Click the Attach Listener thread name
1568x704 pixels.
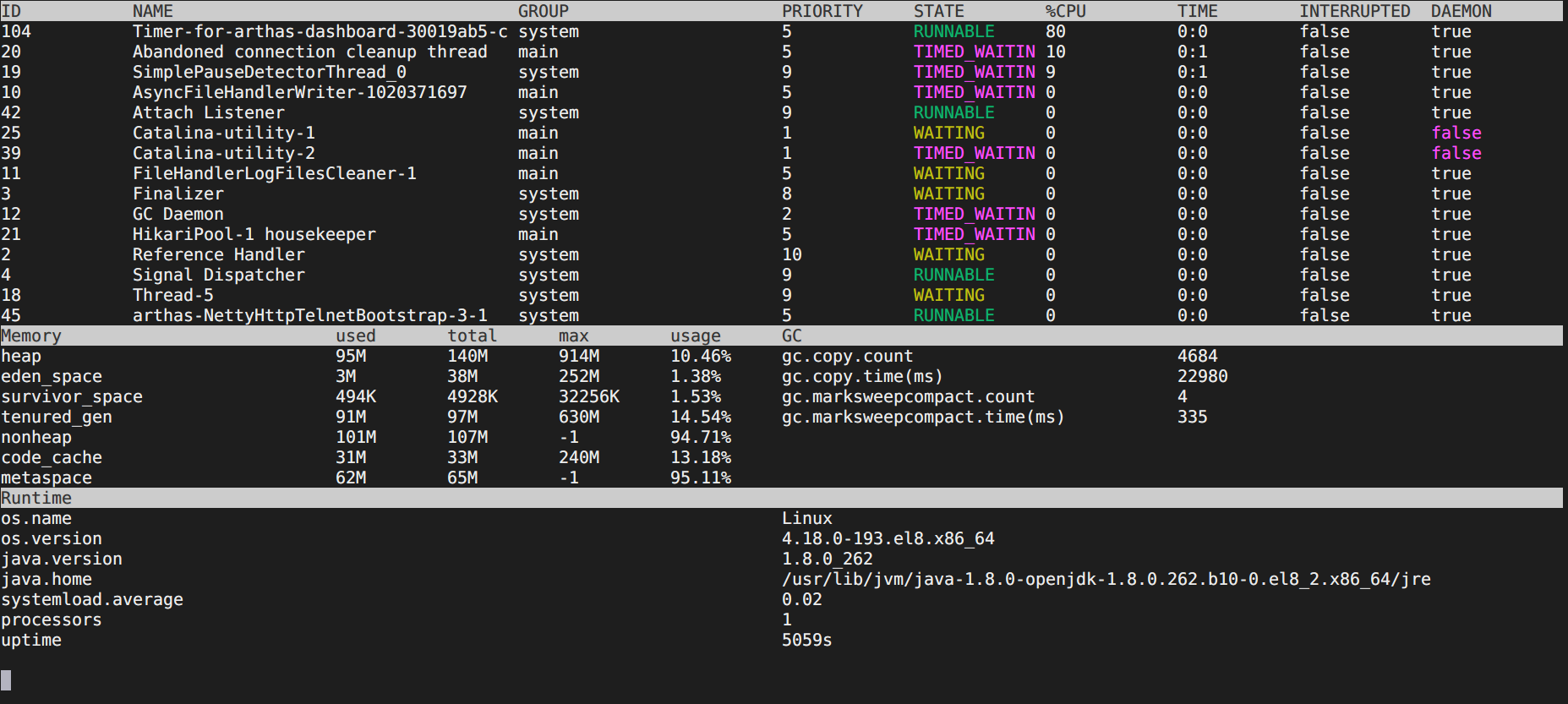(x=208, y=112)
